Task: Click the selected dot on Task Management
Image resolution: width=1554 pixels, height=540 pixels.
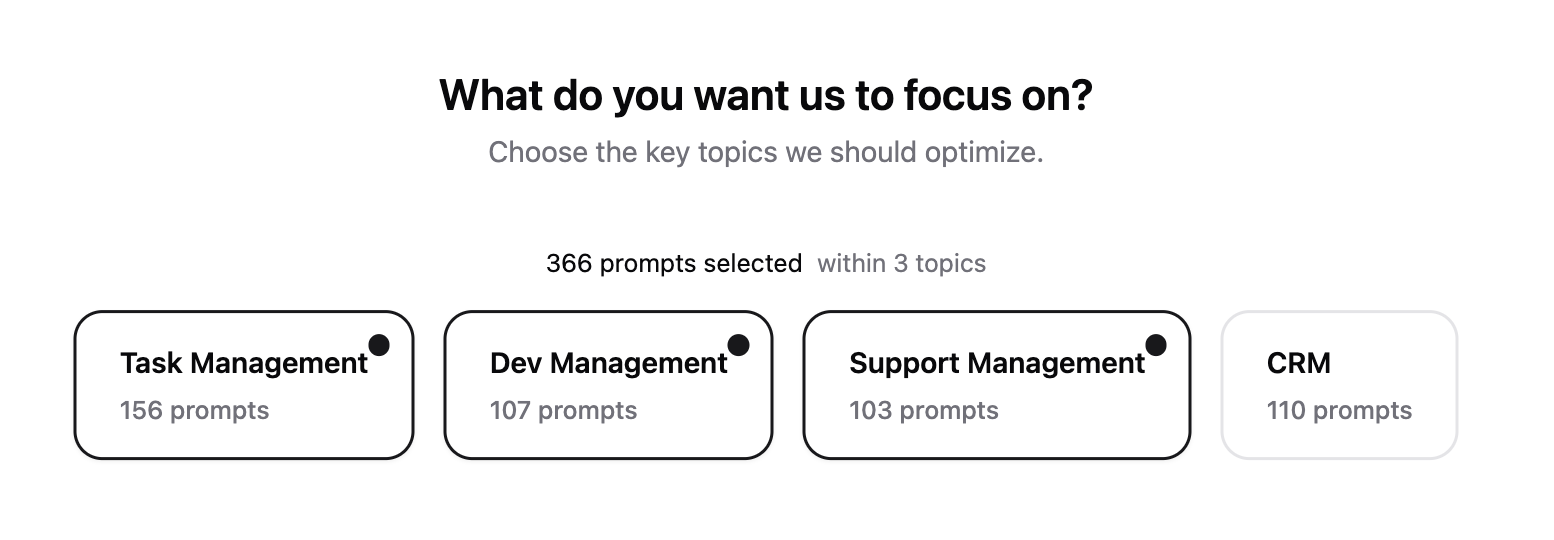Action: pos(379,345)
